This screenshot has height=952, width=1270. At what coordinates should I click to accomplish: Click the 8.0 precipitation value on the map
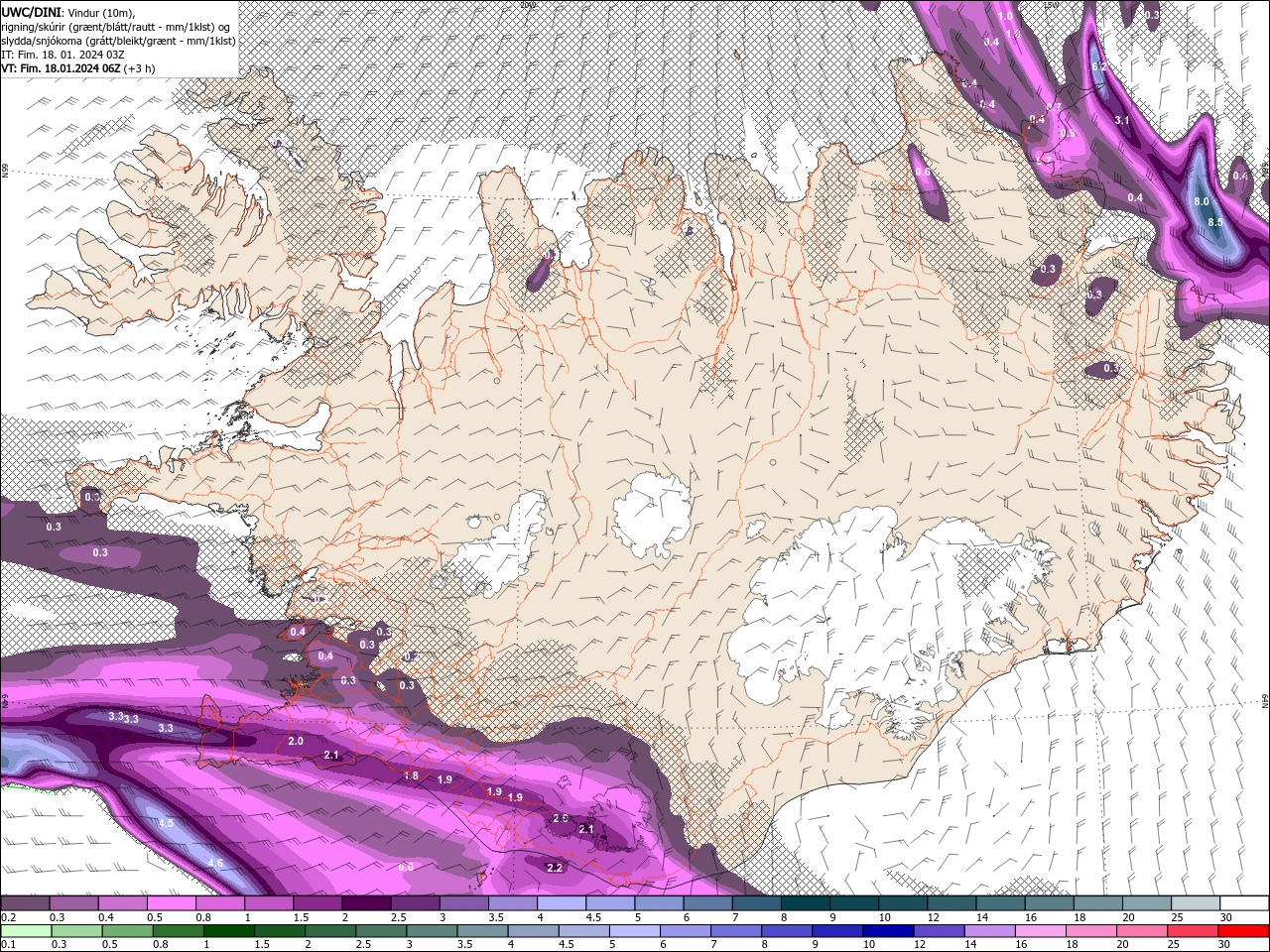pos(1201,201)
